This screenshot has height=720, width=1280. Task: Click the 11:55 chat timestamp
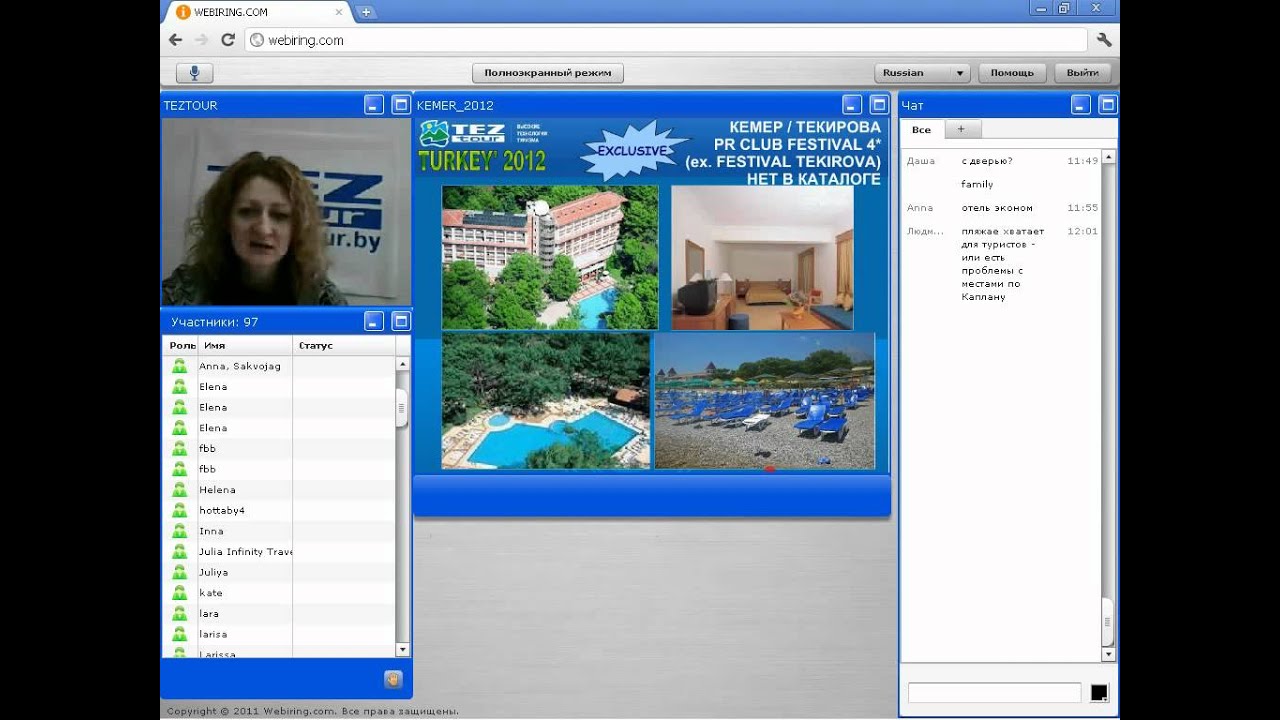pos(1082,208)
